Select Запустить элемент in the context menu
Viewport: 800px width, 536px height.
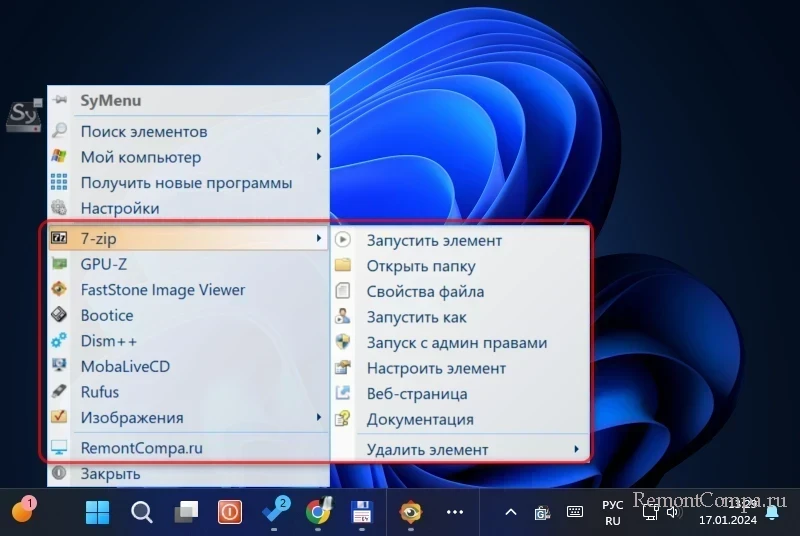434,240
